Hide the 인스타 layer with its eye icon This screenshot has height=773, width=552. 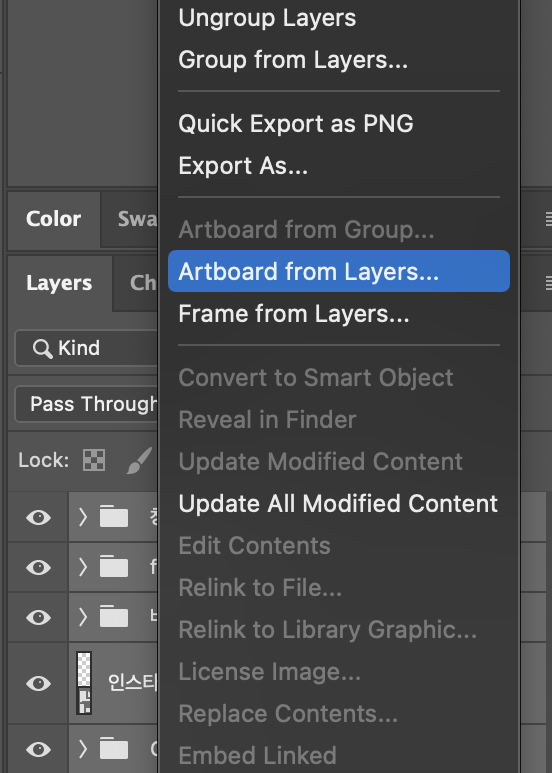(38, 683)
